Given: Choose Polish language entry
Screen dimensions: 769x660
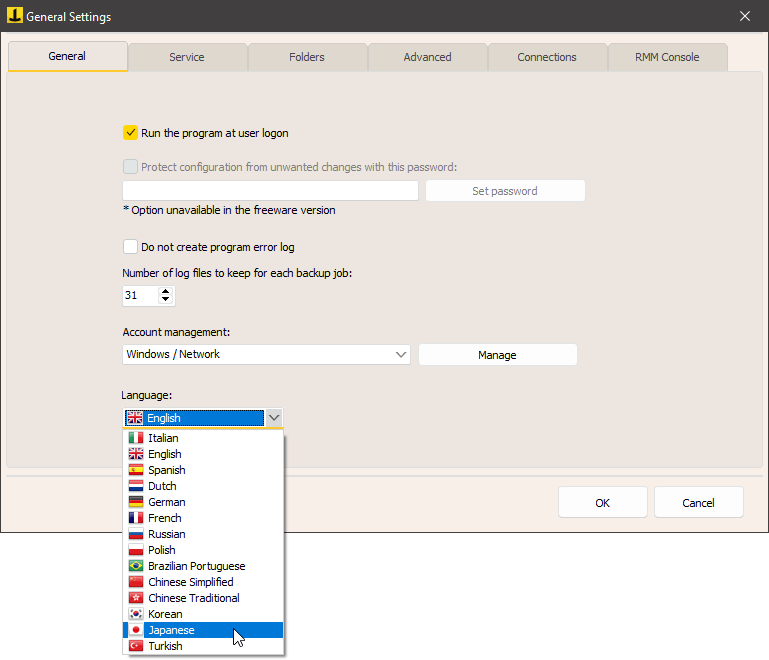Looking at the screenshot, I should pos(203,550).
